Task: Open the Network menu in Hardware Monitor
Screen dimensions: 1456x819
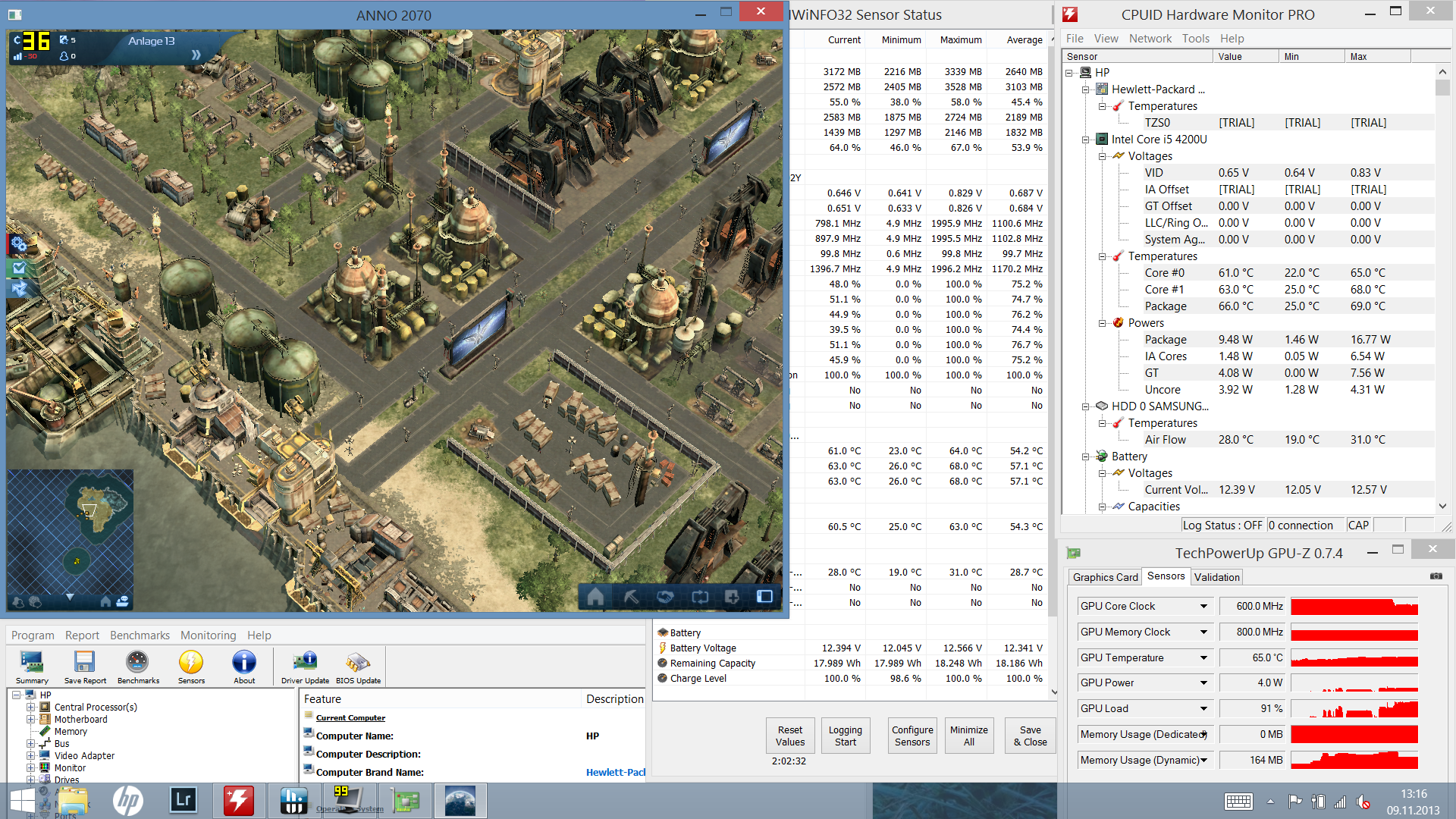Action: point(1150,39)
